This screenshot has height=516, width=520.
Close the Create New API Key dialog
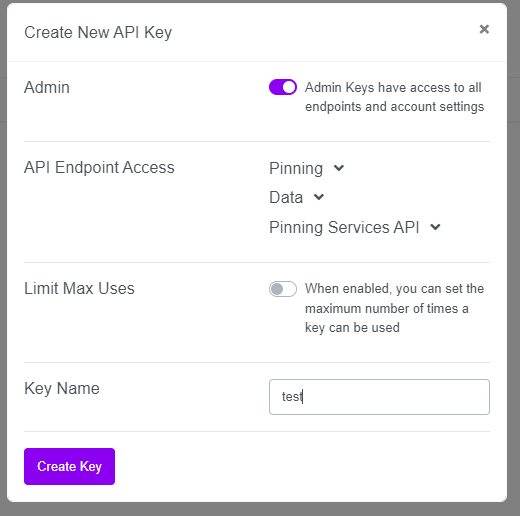(x=484, y=29)
